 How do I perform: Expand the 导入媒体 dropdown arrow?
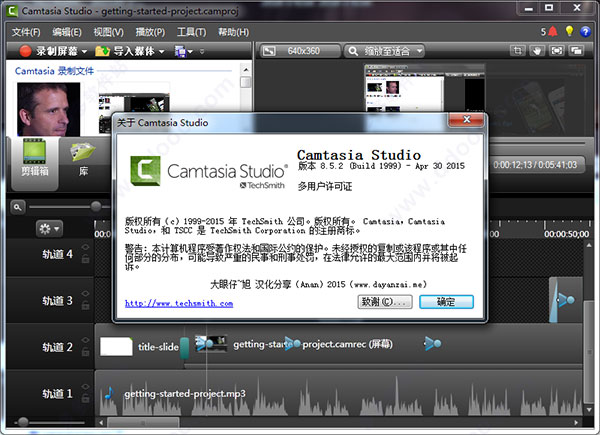pos(161,51)
